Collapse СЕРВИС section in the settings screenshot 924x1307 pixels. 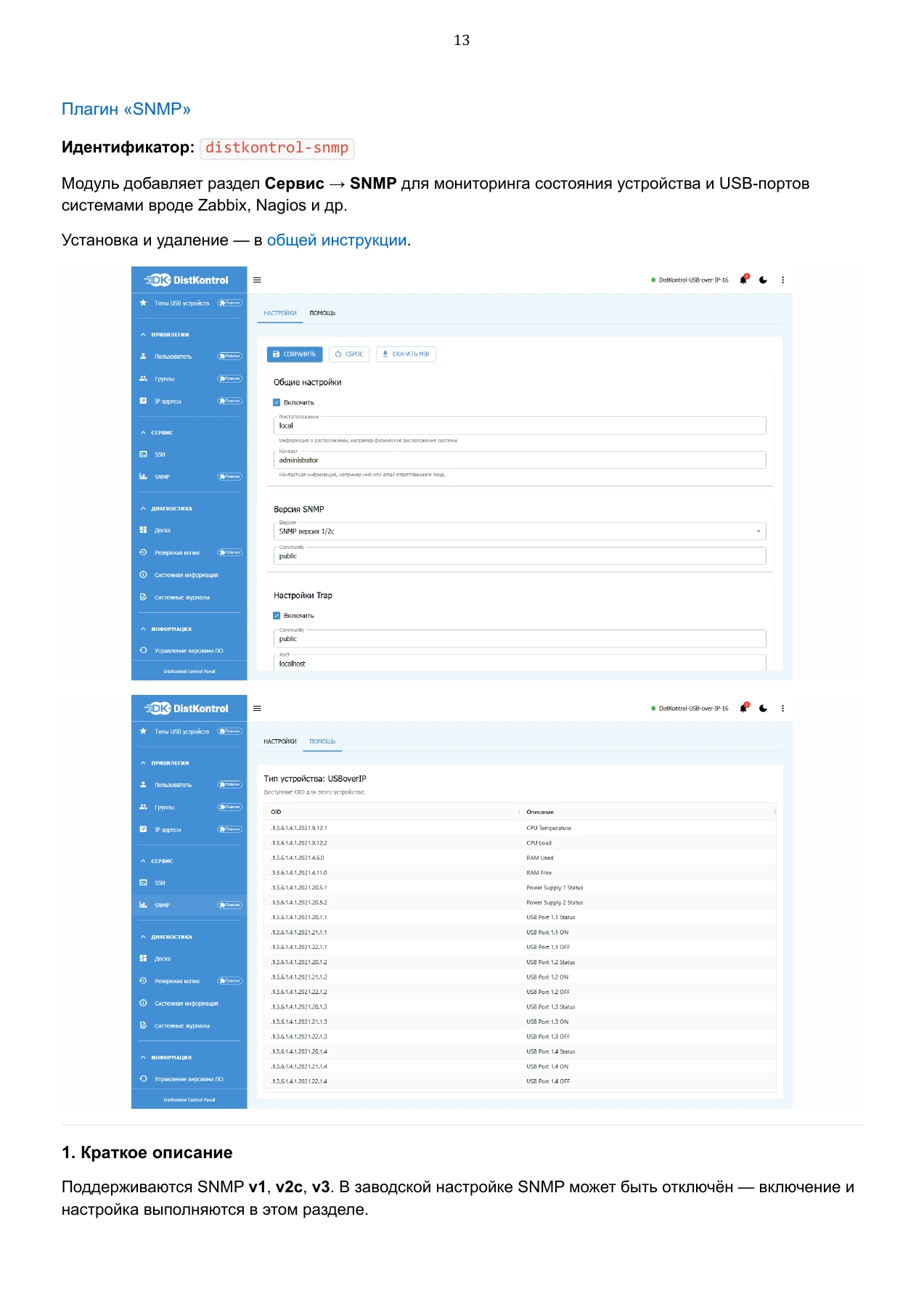[143, 433]
